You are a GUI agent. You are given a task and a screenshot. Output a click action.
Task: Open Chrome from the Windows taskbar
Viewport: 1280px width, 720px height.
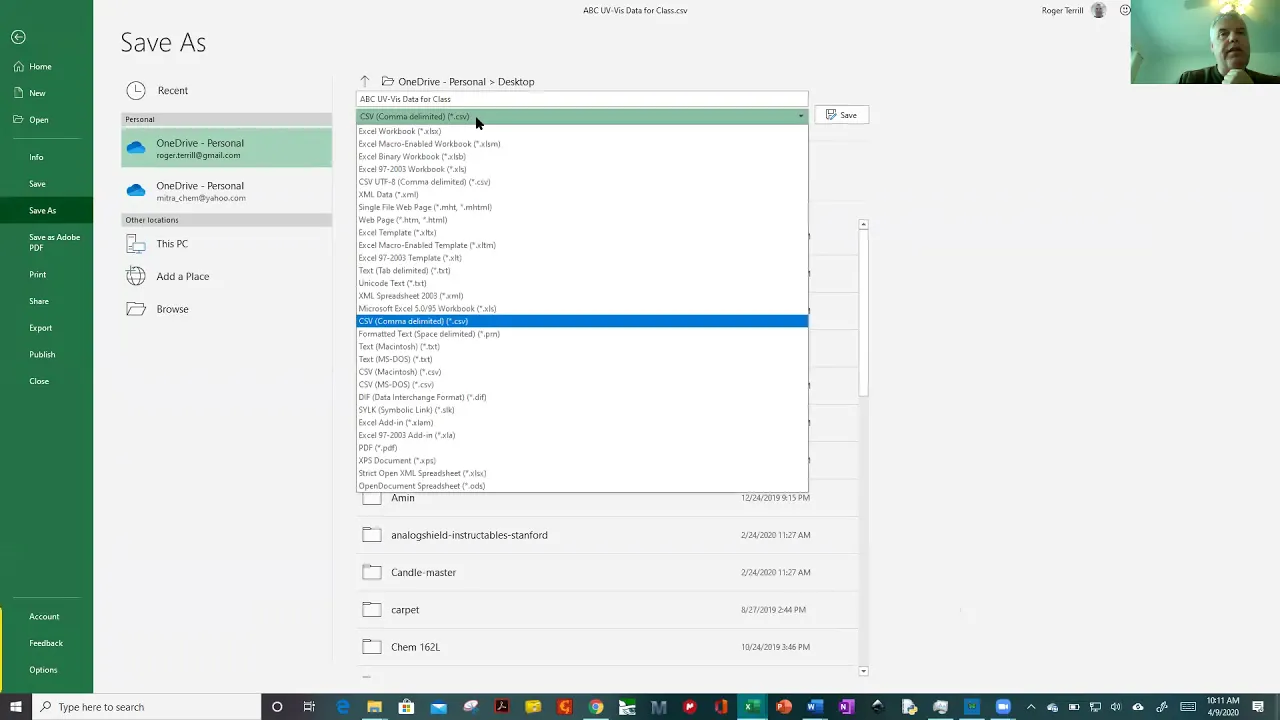tap(596, 707)
